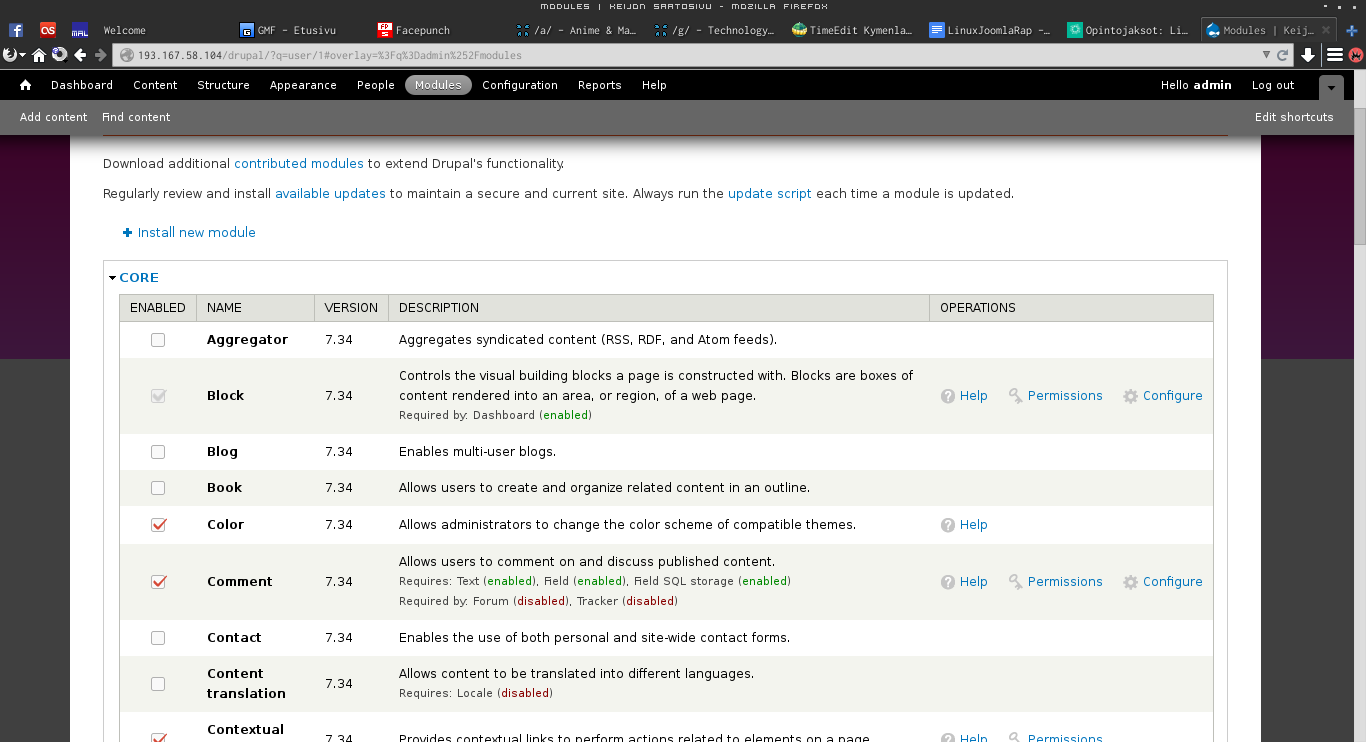The width and height of the screenshot is (1366, 742).
Task: Click the contributed modules link
Action: pyautogui.click(x=299, y=164)
